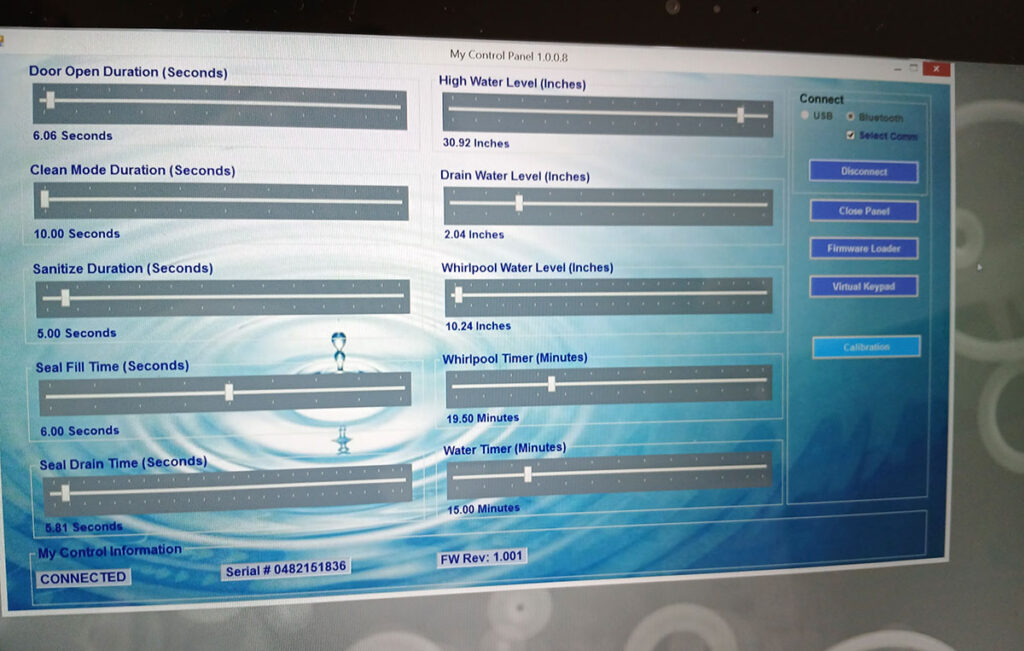Viewport: 1024px width, 651px height.
Task: Open the Firmware Loader
Action: pos(864,249)
